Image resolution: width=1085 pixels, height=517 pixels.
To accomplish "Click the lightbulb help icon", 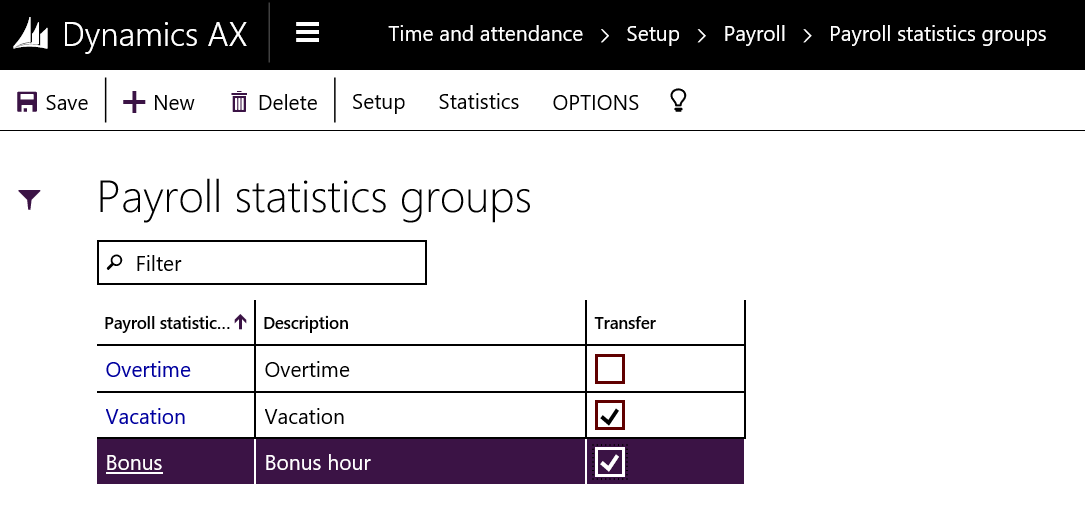I will pyautogui.click(x=678, y=101).
